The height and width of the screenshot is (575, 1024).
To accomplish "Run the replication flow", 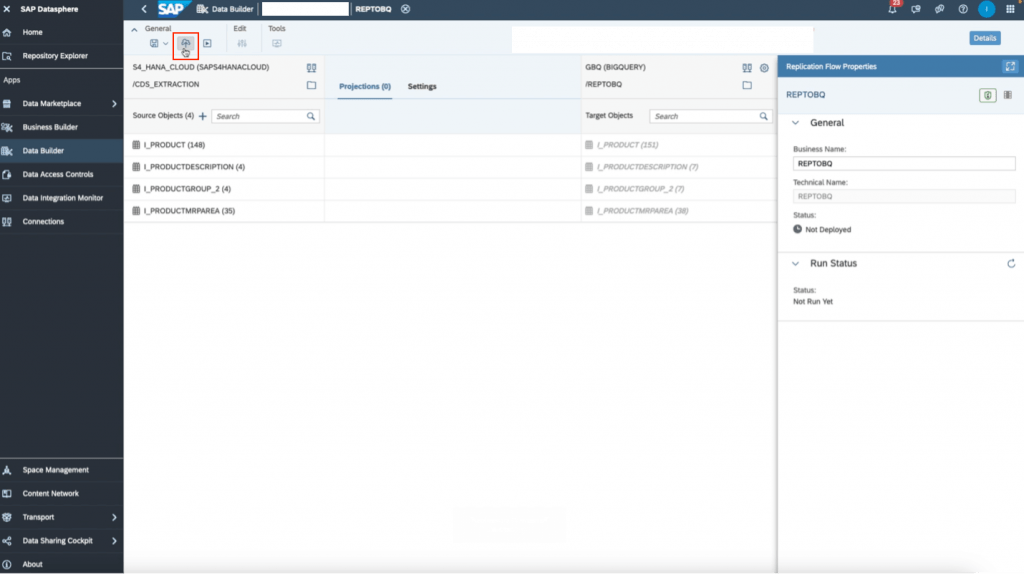I will tap(207, 43).
